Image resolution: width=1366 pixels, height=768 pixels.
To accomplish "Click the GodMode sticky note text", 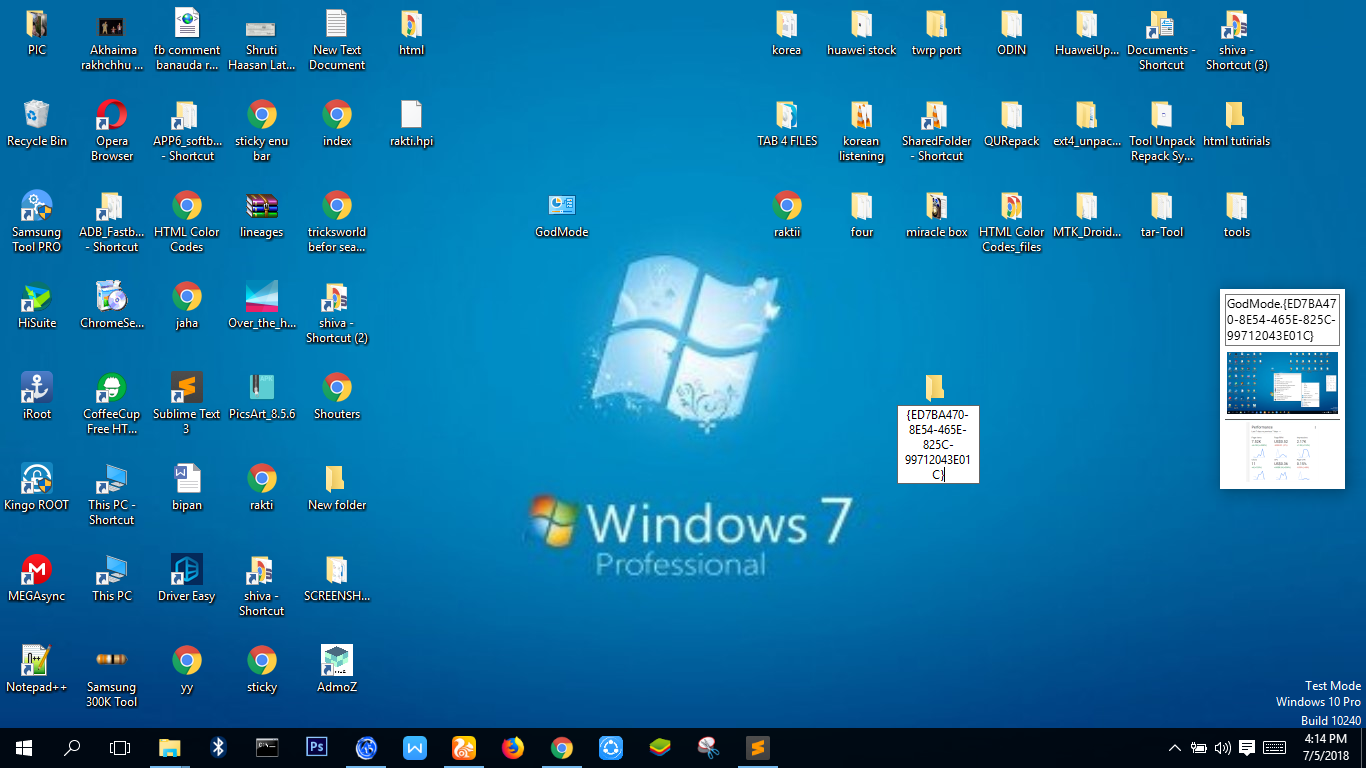I will [x=1283, y=319].
